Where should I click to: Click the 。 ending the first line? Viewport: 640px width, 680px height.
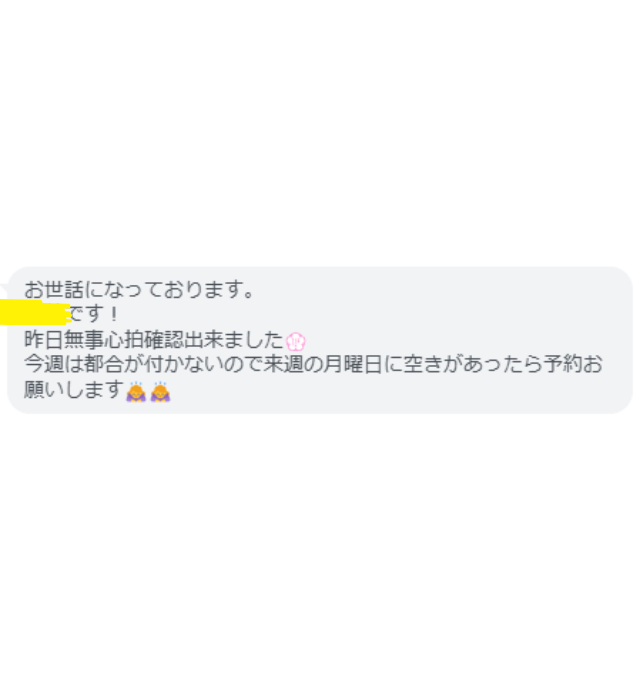tap(249, 293)
